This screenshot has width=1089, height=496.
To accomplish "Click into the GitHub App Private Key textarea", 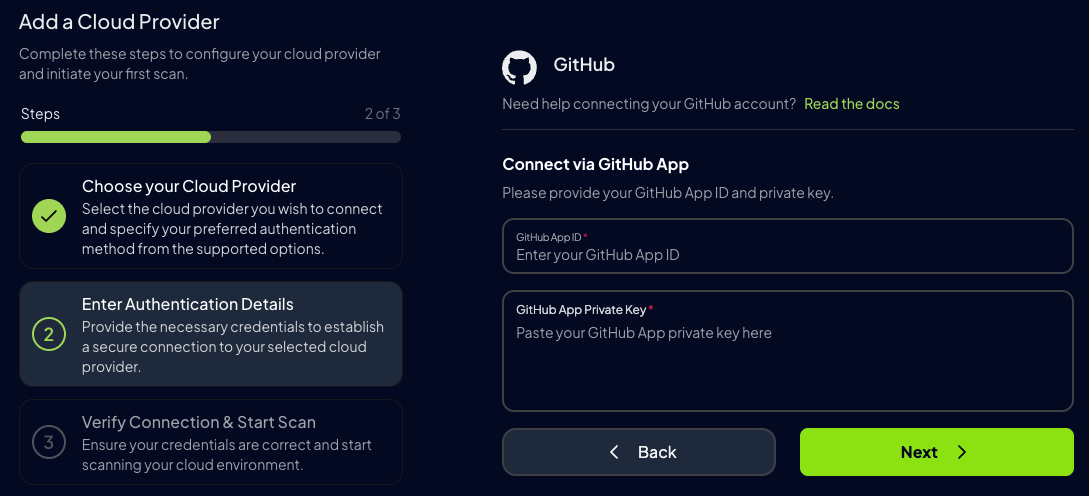I will [x=787, y=360].
